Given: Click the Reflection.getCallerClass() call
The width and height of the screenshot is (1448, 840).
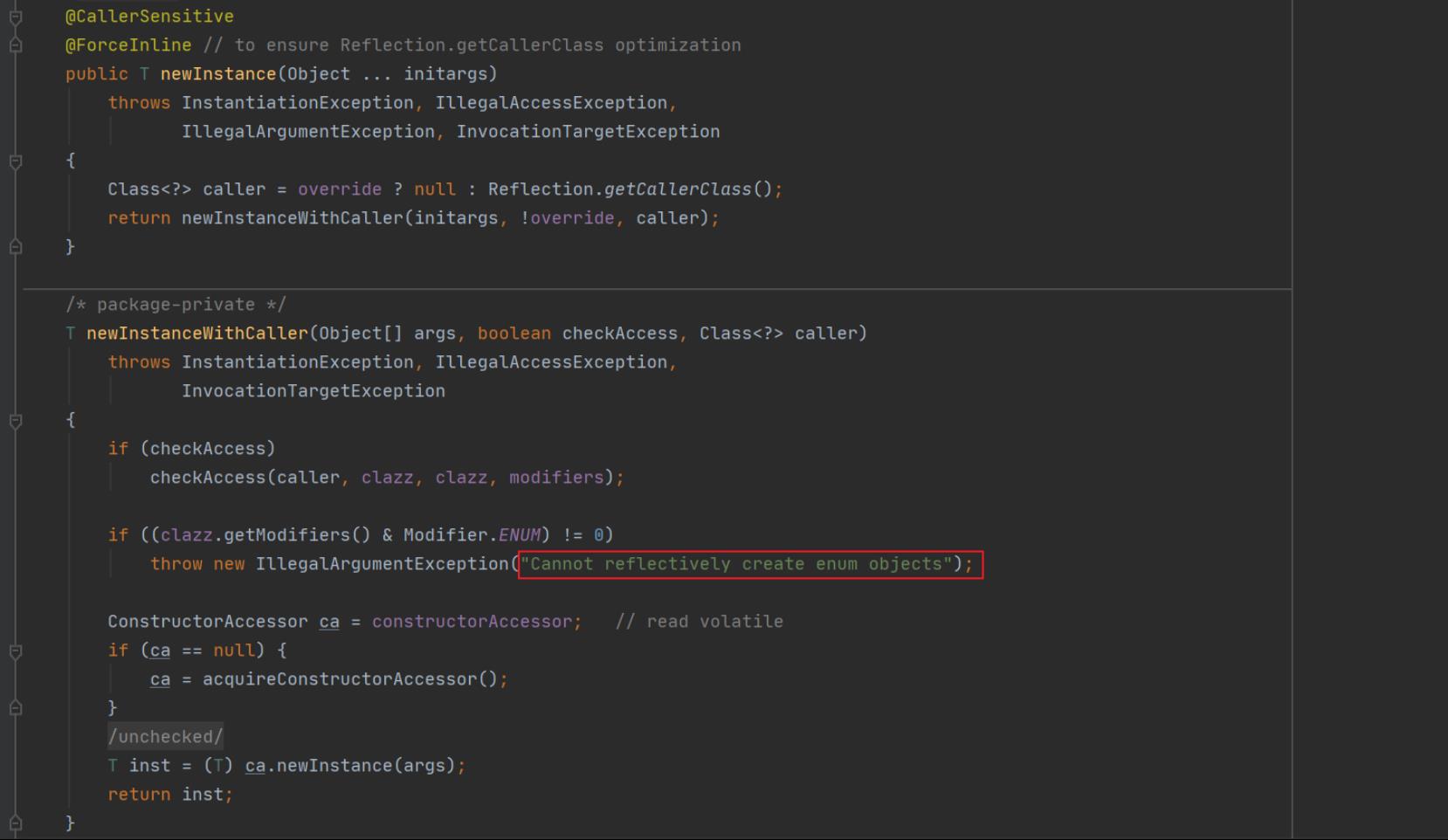Looking at the screenshot, I should (x=631, y=189).
